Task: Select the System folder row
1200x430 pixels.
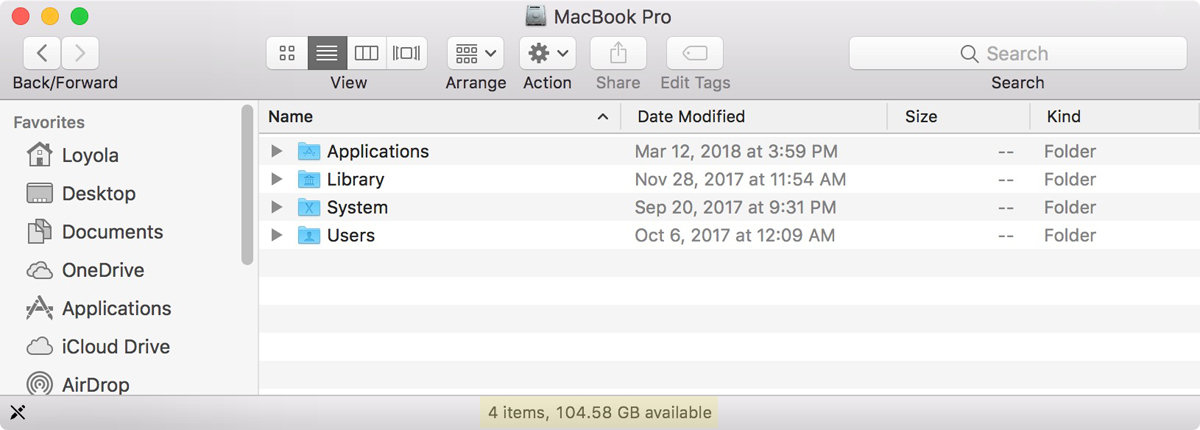Action: pyautogui.click(x=357, y=207)
